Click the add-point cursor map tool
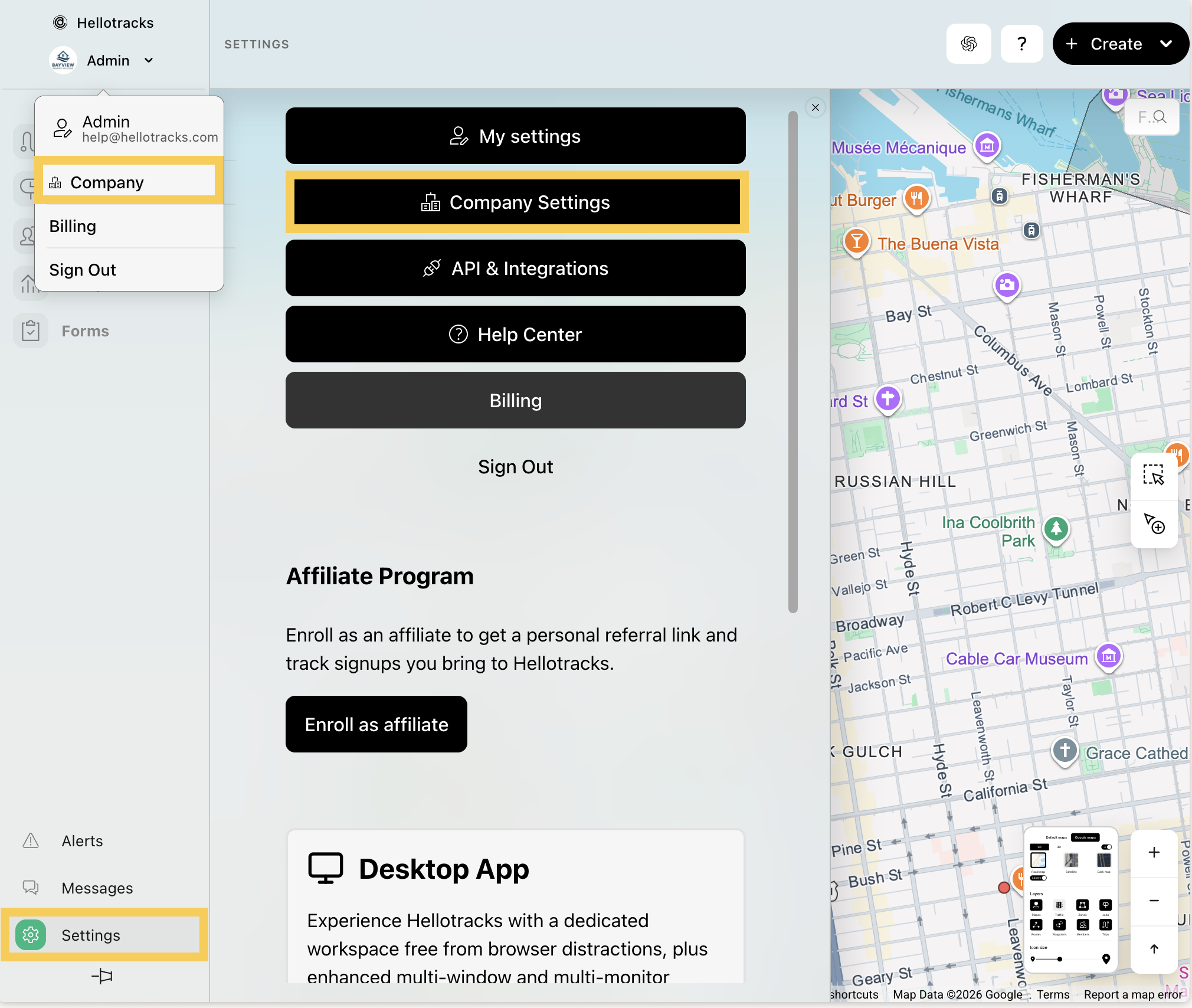Viewport: 1192px width, 1008px height. [x=1154, y=523]
